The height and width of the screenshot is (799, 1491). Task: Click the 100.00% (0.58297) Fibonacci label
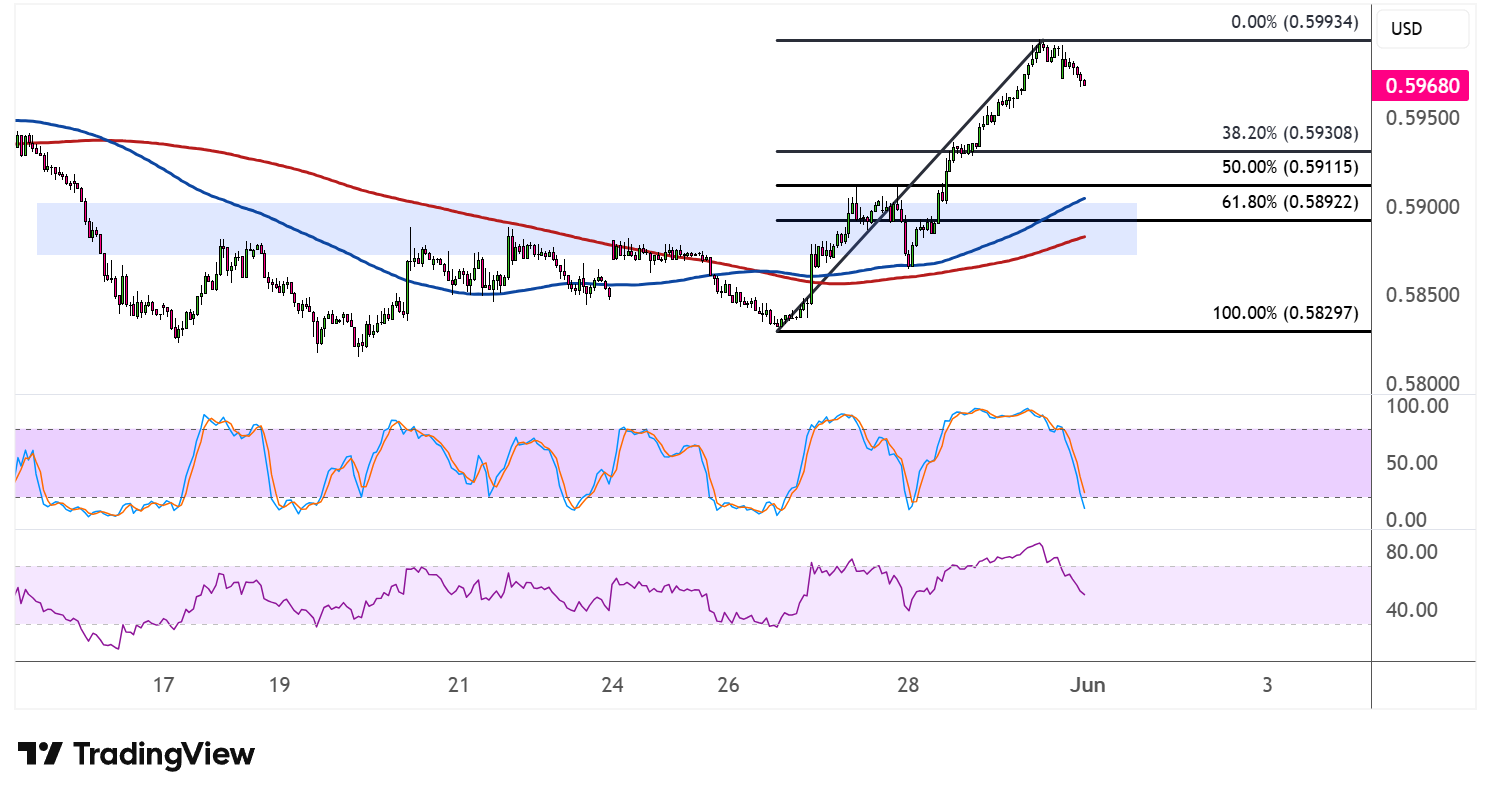click(1285, 313)
